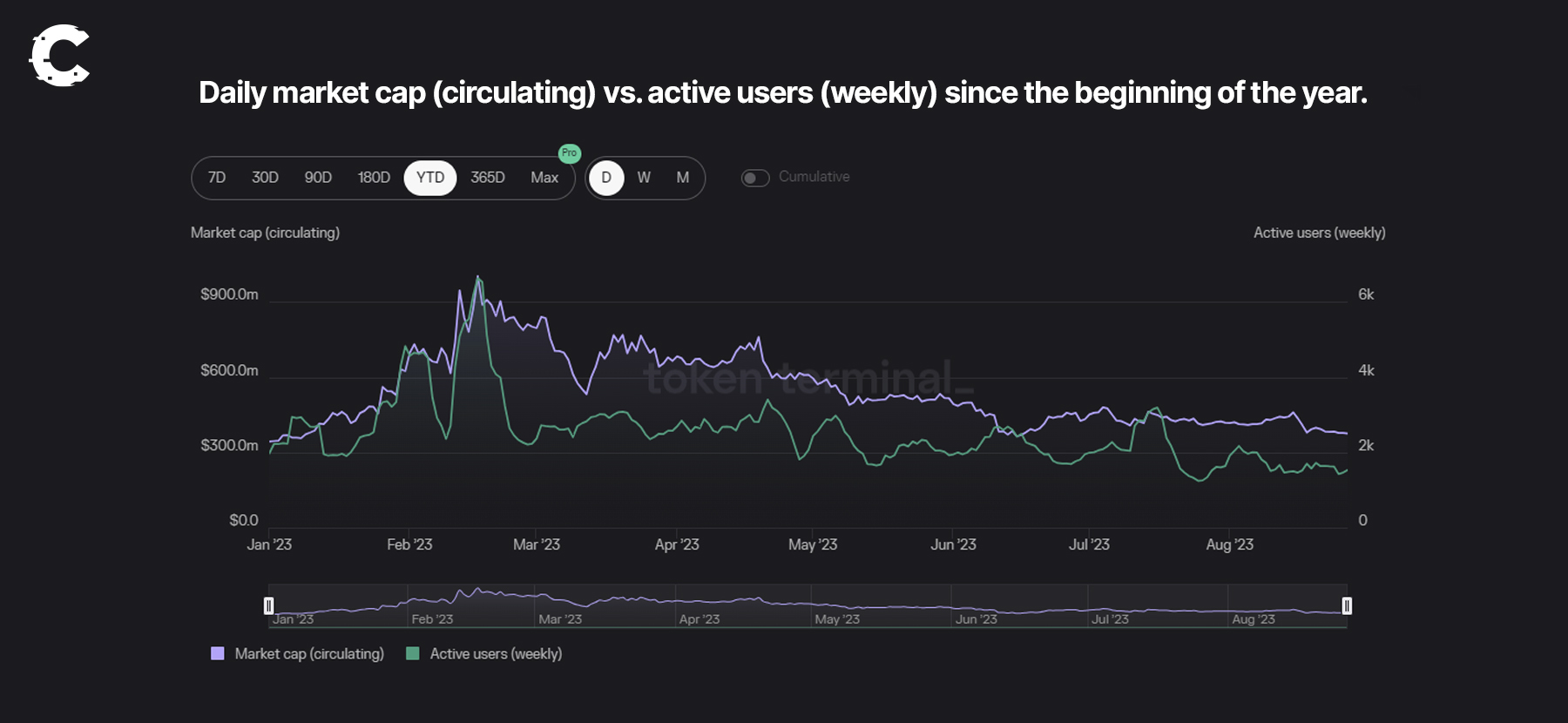
Task: Click the logo icon in the top-left corner
Action: [x=59, y=56]
